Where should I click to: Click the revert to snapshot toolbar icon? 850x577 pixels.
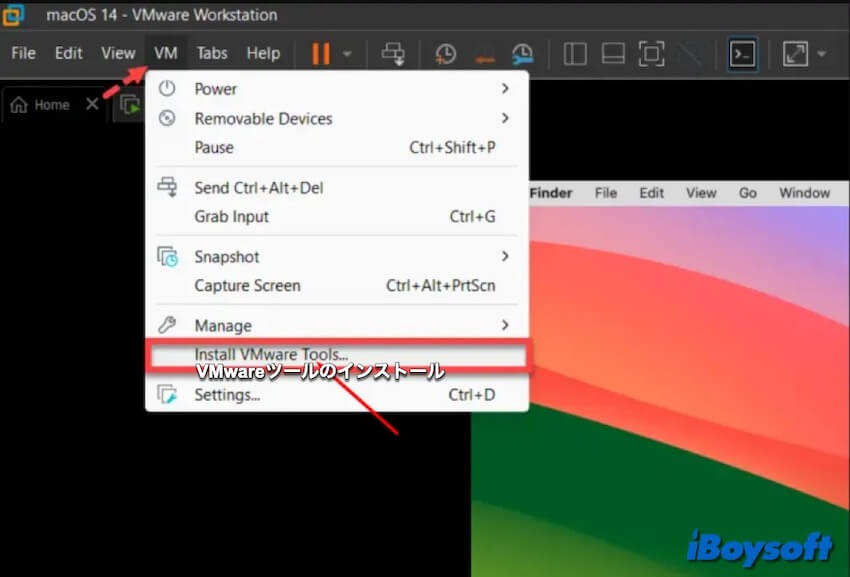tap(484, 55)
